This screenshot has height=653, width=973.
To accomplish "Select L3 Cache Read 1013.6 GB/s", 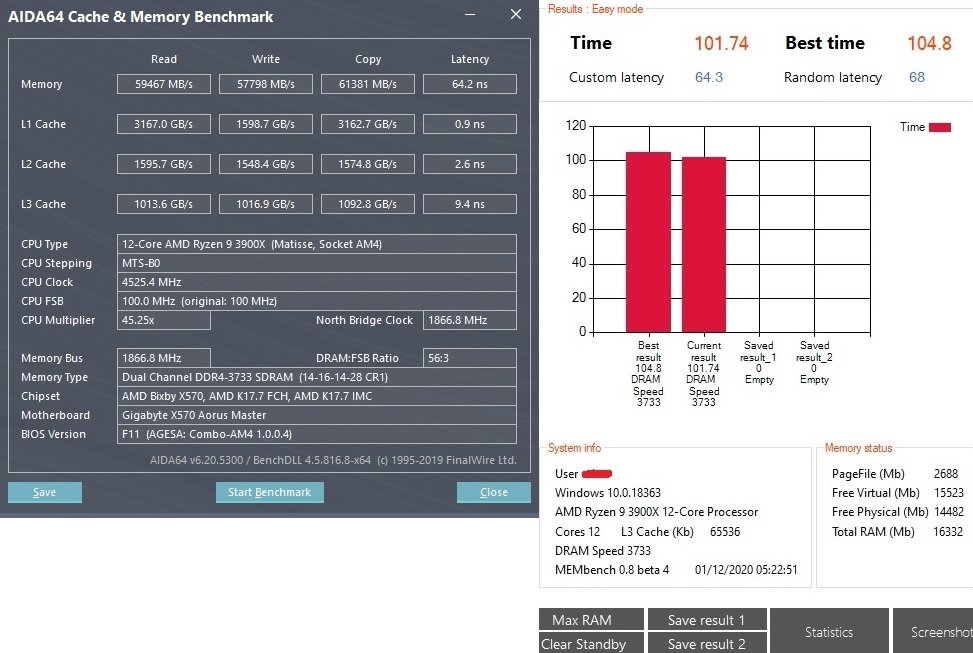I will click(164, 204).
